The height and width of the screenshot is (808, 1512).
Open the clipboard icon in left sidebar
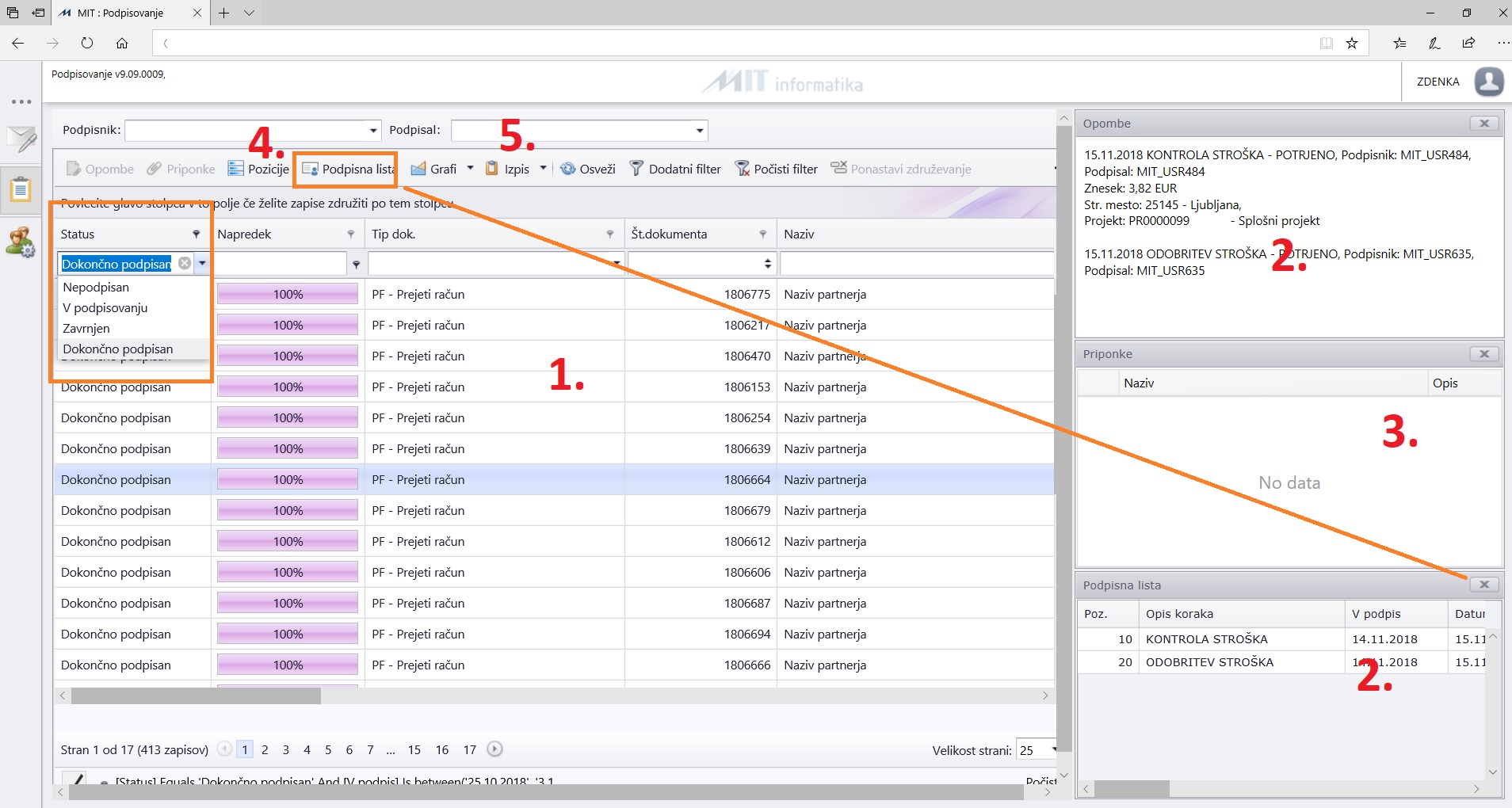[x=21, y=190]
